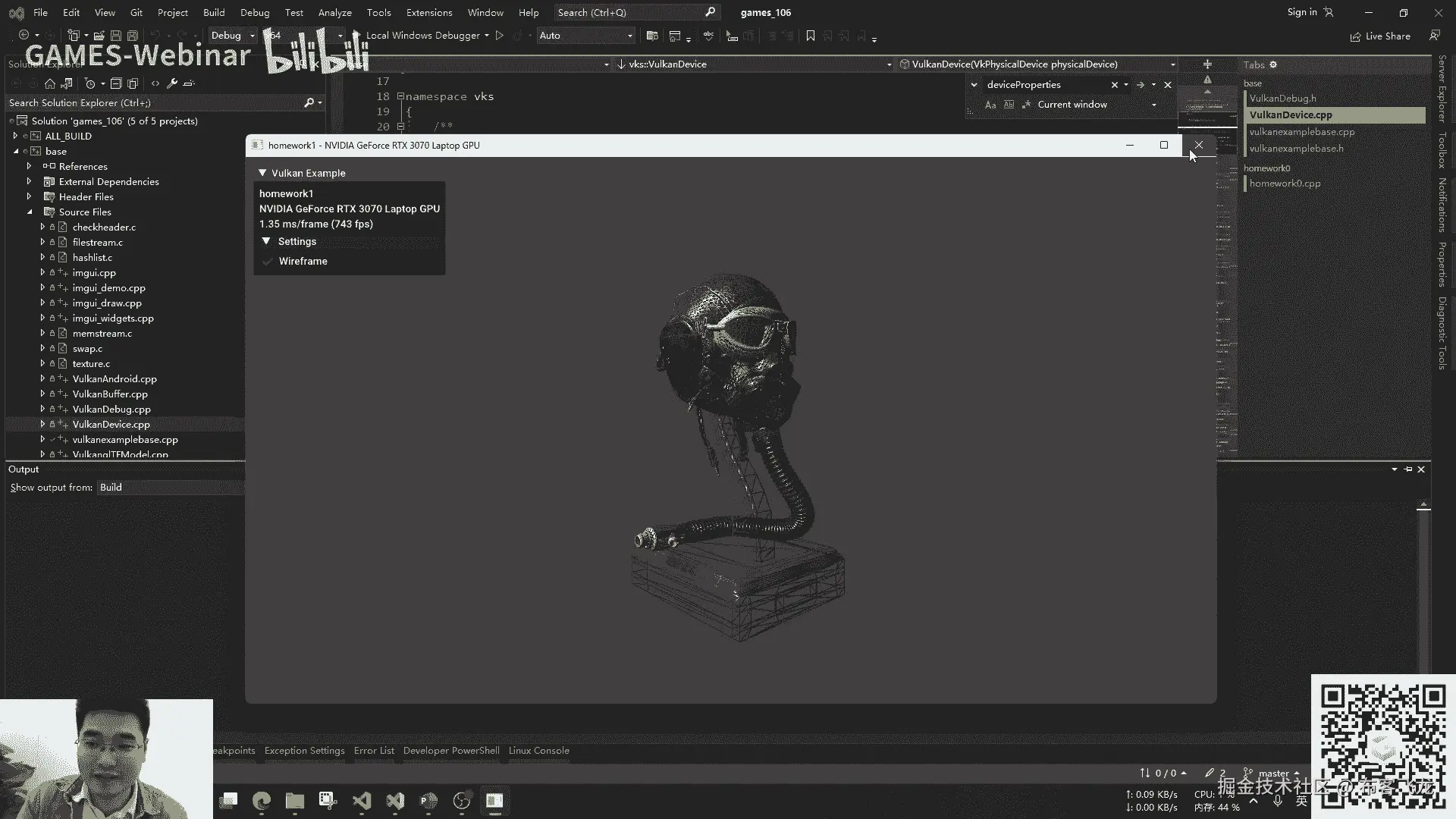Expand the ALL_BUILD project node

15,136
